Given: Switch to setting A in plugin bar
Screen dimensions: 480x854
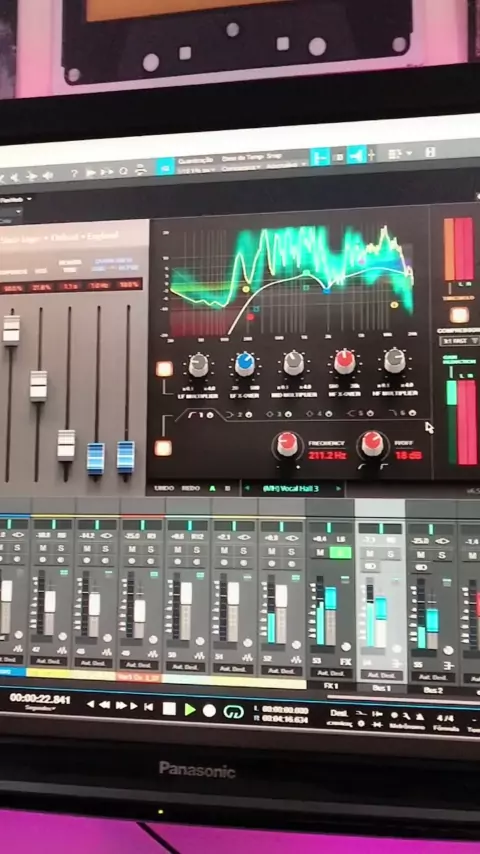Looking at the screenshot, I should tap(212, 488).
